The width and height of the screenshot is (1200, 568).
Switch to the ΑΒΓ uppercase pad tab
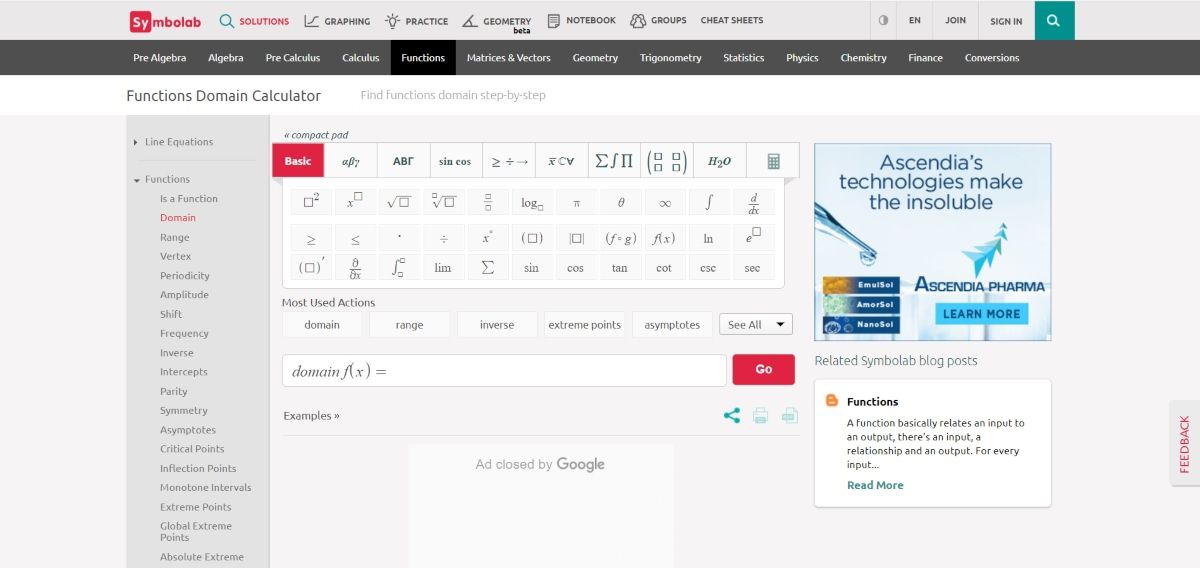403,161
